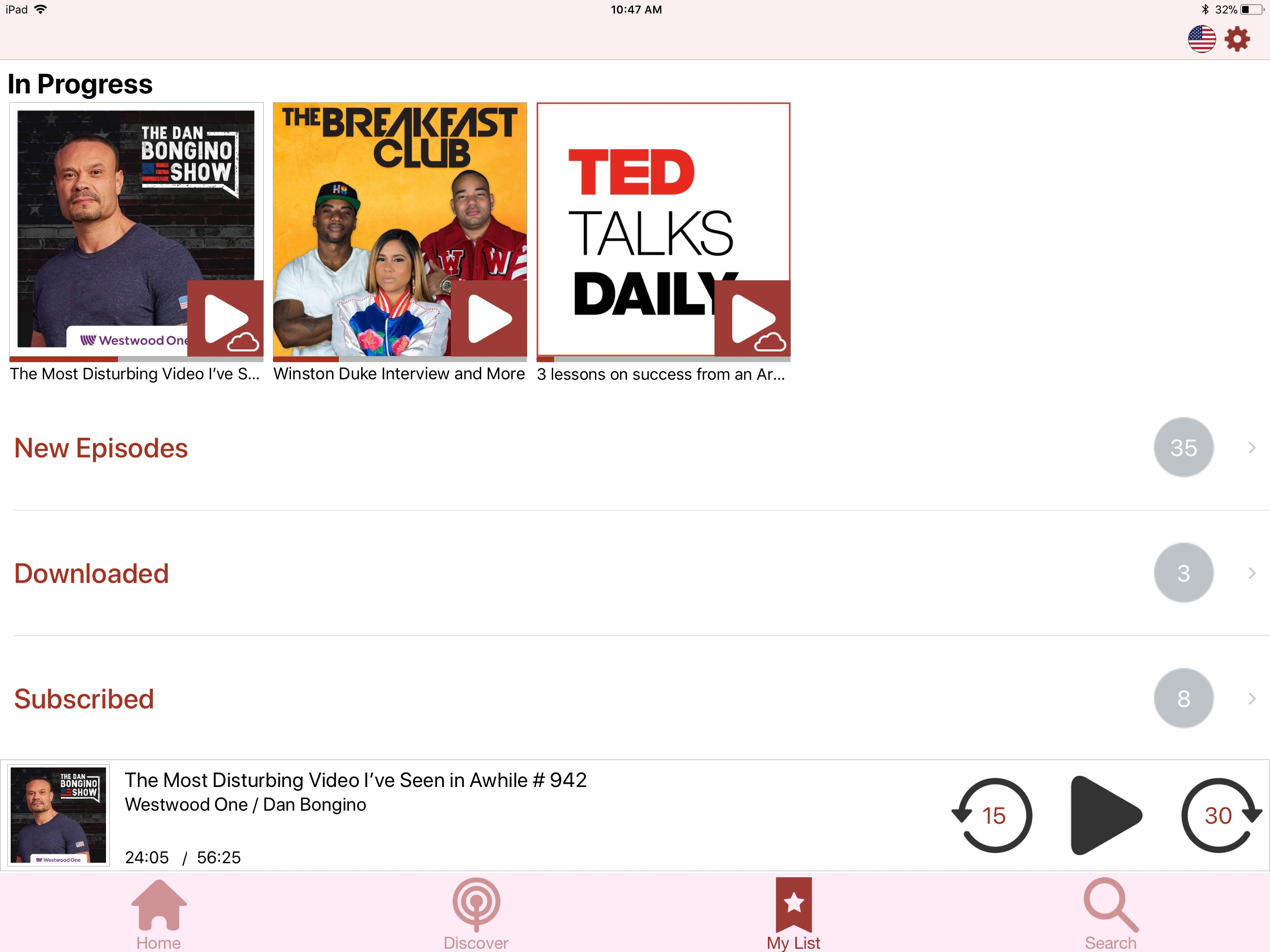Expand Subscribed list chevron
Image resolution: width=1270 pixels, height=952 pixels.
(x=1252, y=698)
